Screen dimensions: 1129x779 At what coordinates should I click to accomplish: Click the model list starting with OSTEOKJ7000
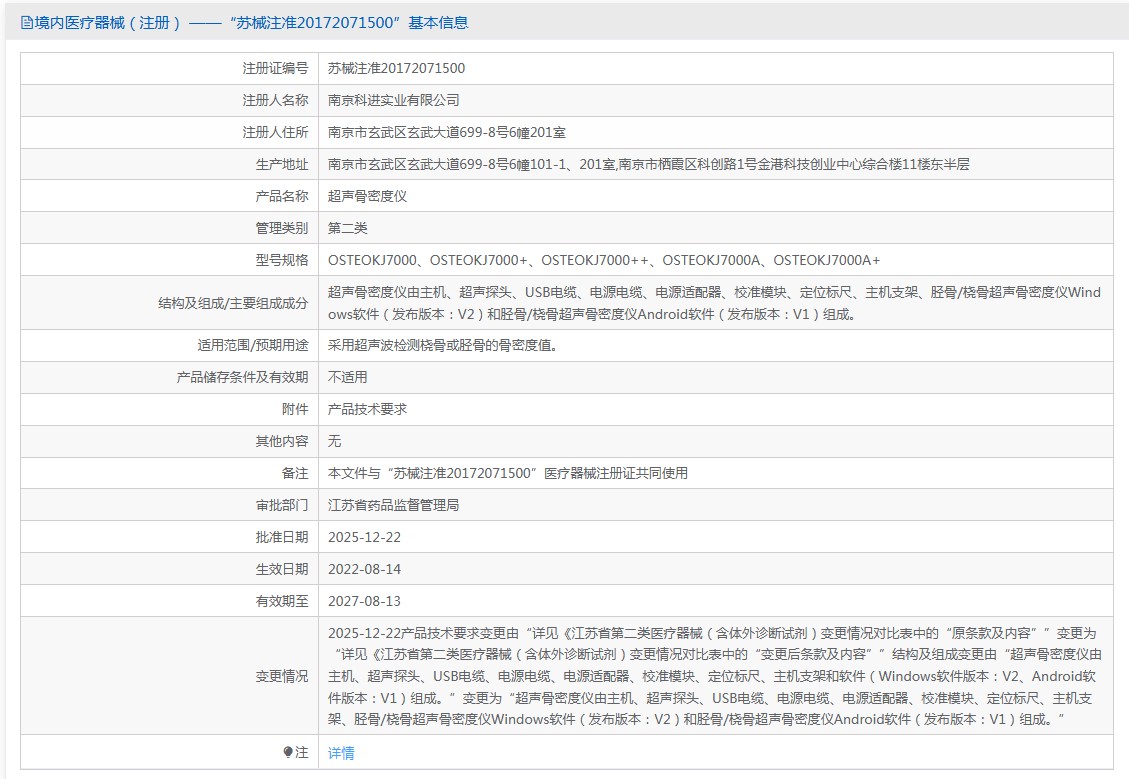[x=603, y=261]
